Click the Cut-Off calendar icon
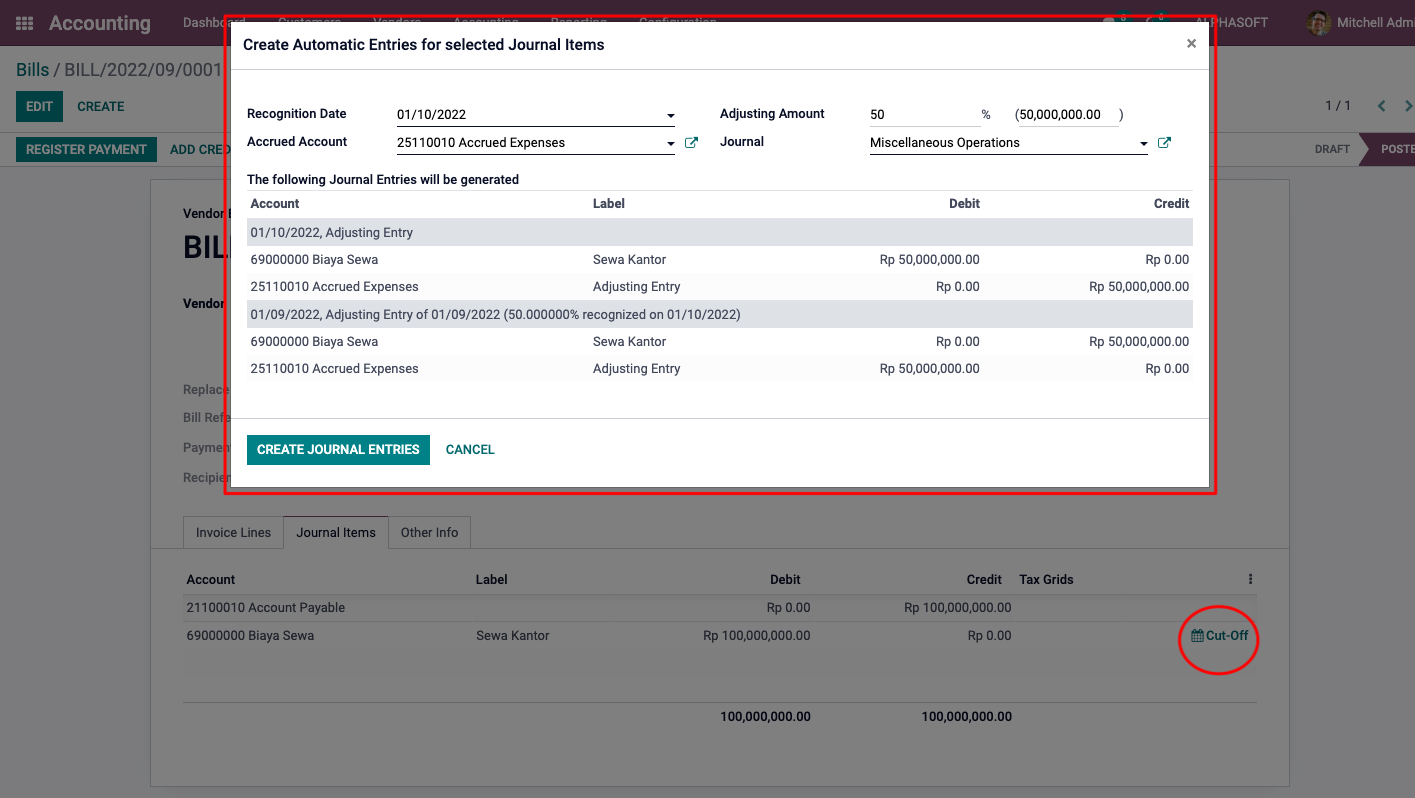The width and height of the screenshot is (1415, 798). click(1197, 636)
